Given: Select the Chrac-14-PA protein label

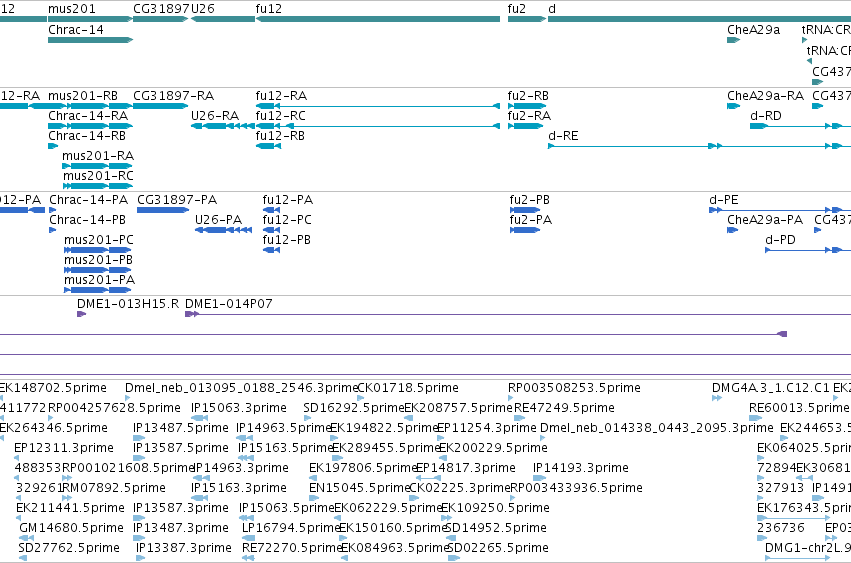Looking at the screenshot, I should click(88, 200).
